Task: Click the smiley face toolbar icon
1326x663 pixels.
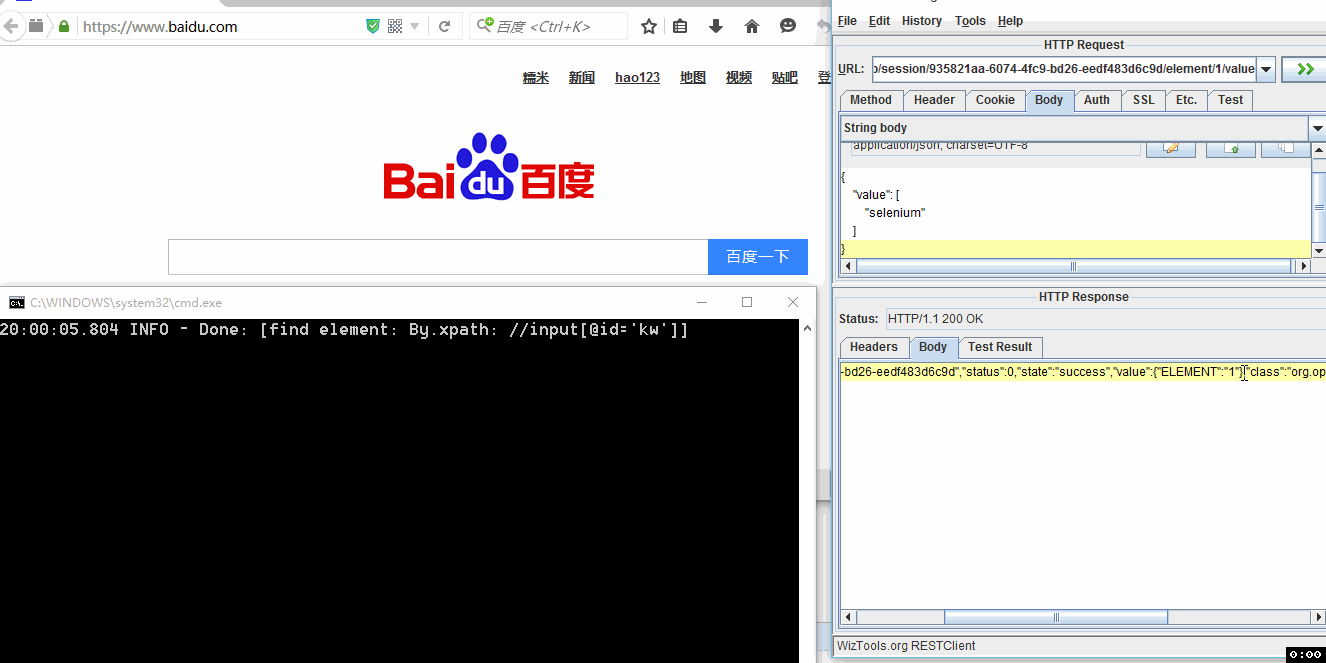Action: click(788, 26)
